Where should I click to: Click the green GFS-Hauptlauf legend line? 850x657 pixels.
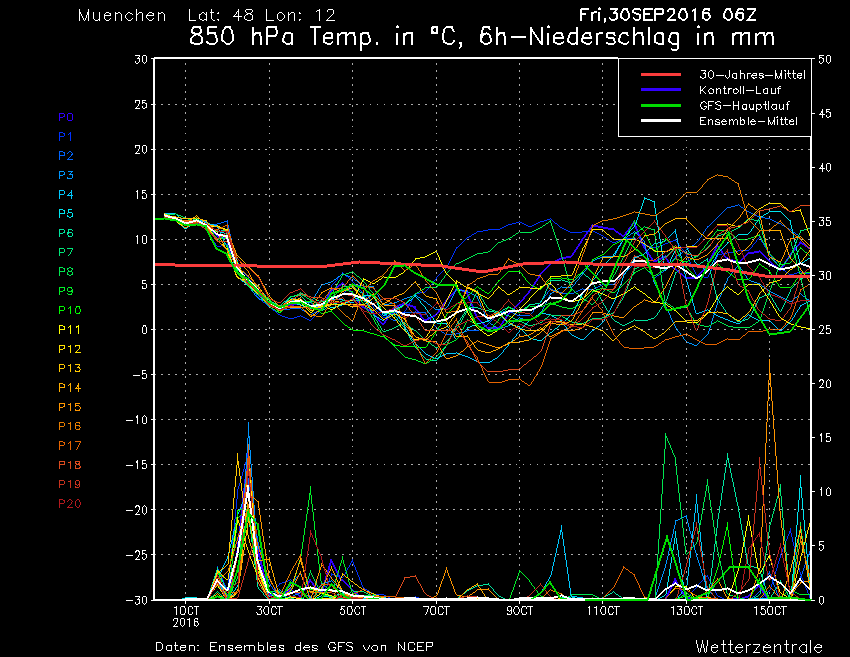click(653, 105)
